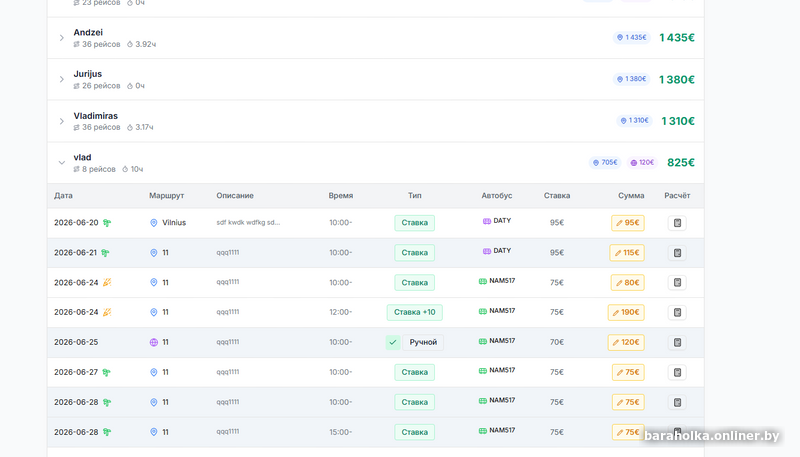Edit the 95€ sum on 2026-06-20

pyautogui.click(x=628, y=223)
